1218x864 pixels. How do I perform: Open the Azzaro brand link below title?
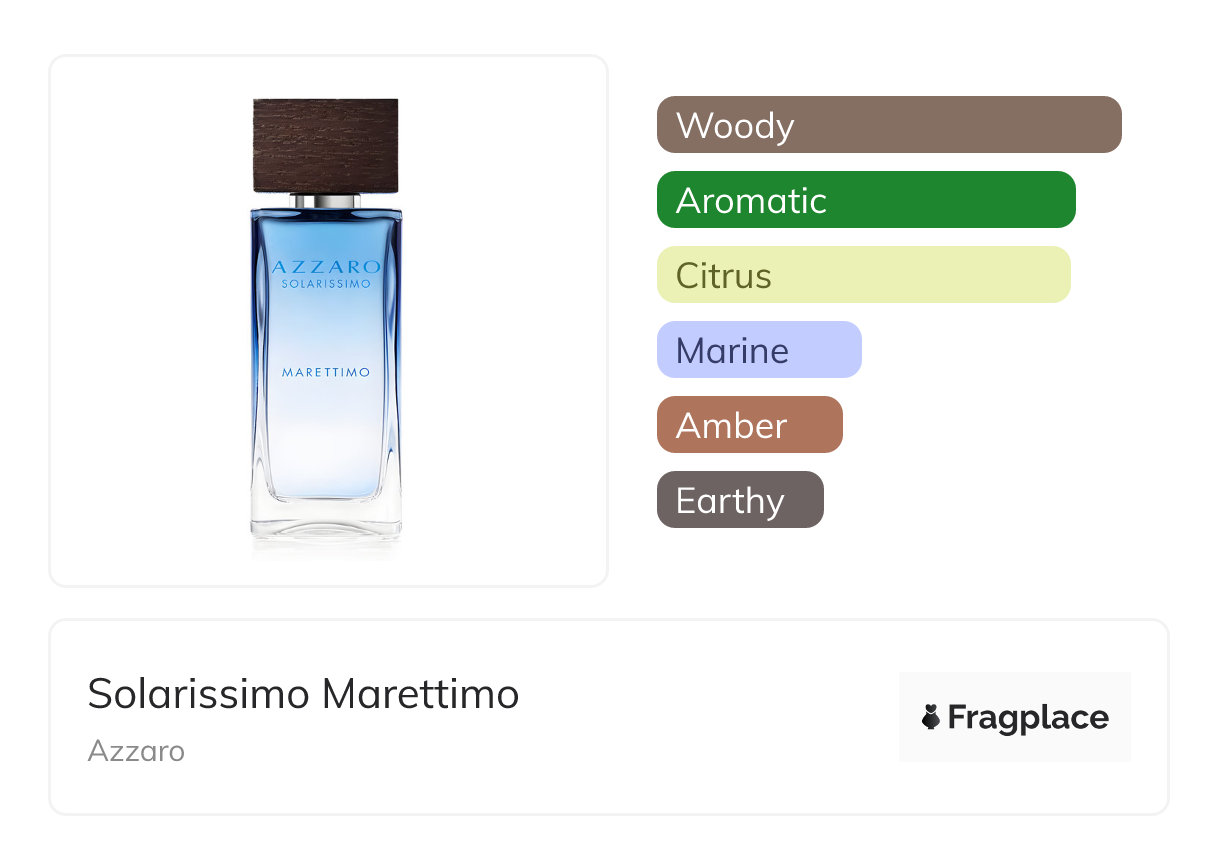point(136,750)
